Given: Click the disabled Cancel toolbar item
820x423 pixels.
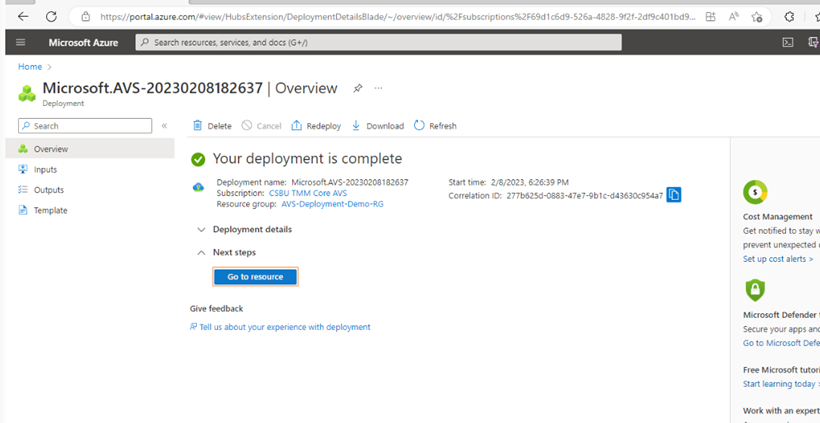Looking at the screenshot, I should click(261, 125).
